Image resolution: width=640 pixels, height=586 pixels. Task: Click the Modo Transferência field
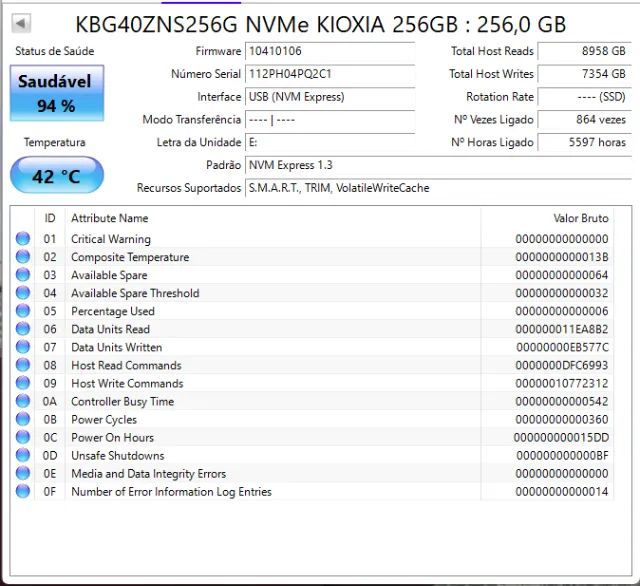coord(330,120)
